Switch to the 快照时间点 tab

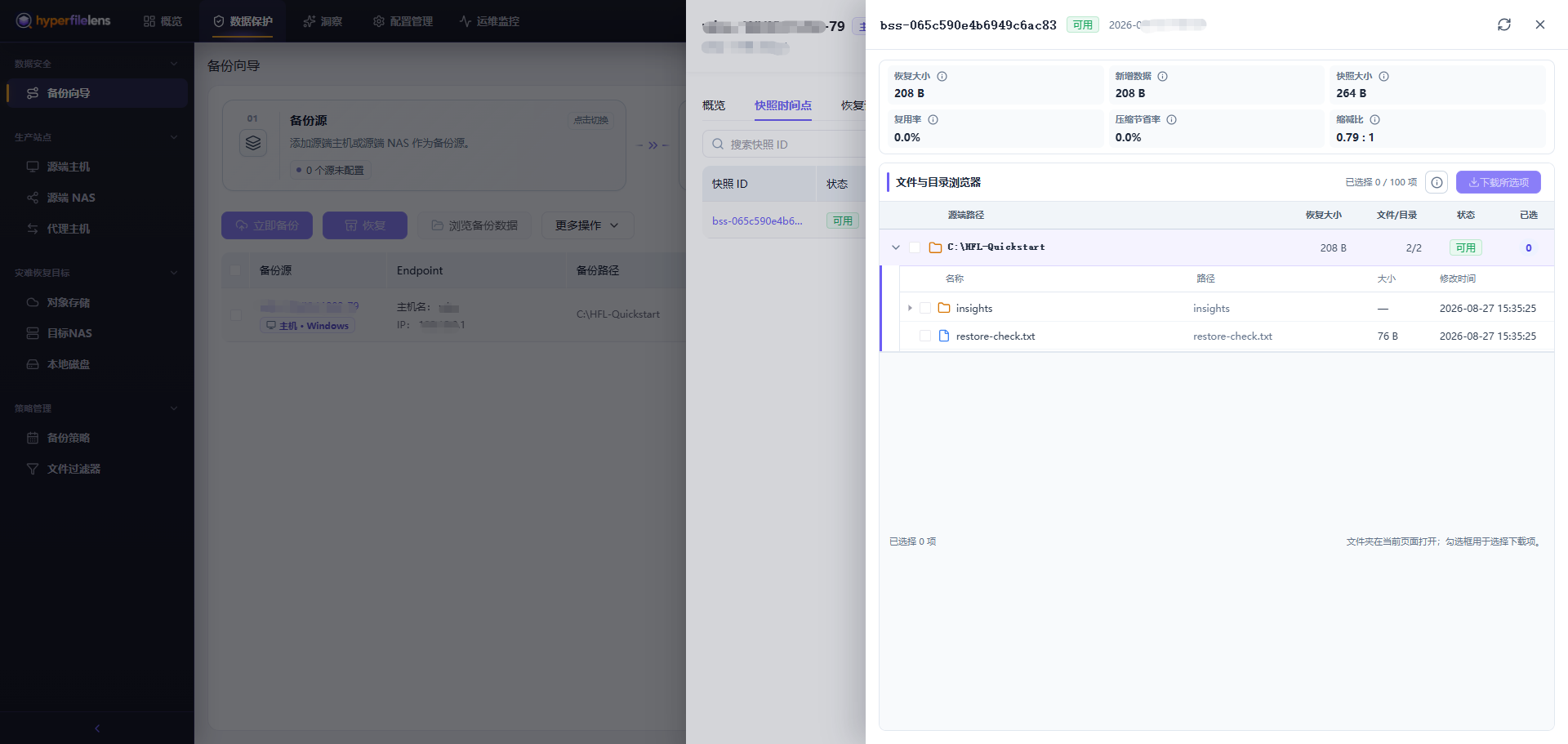tap(782, 105)
